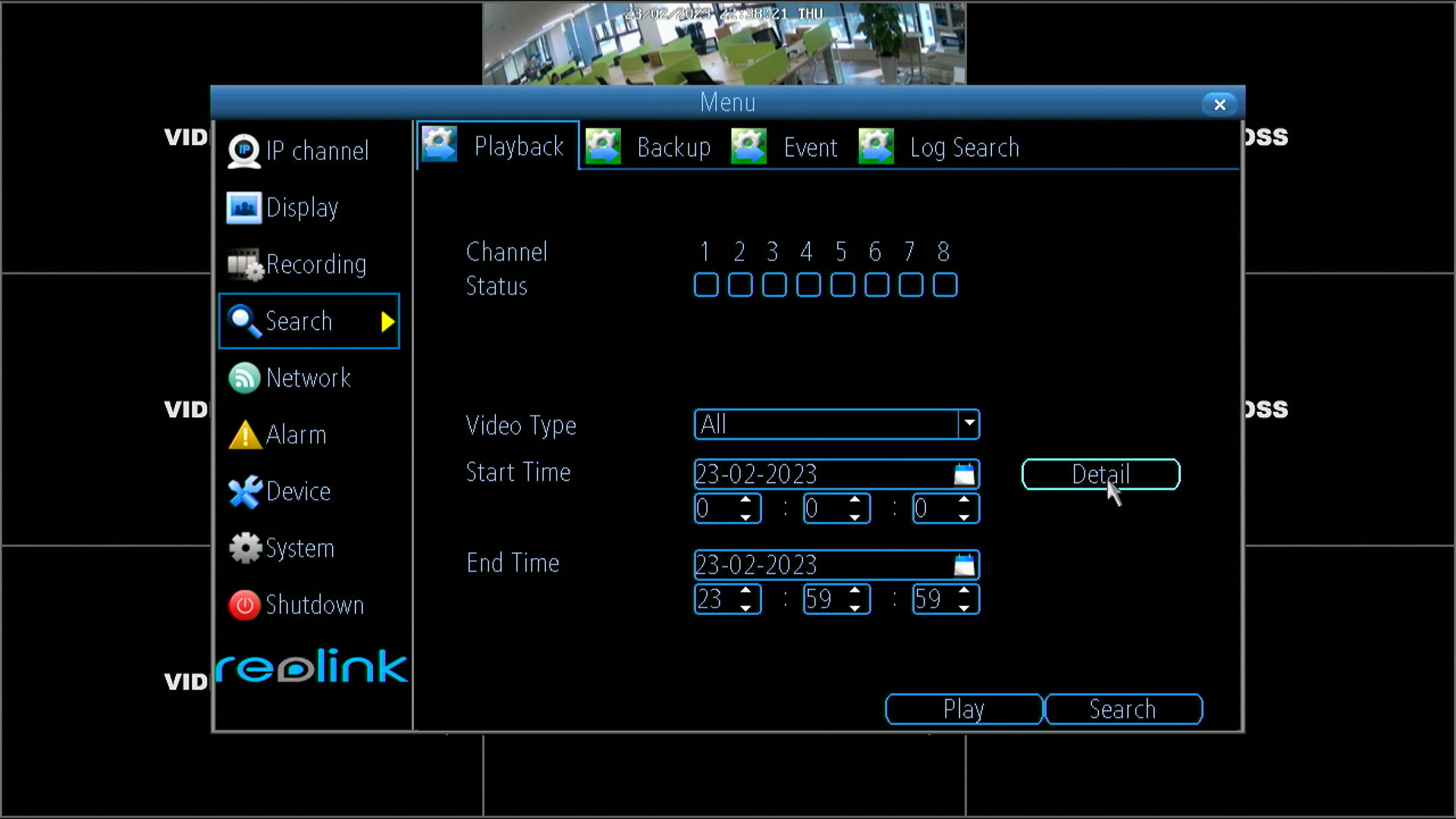Select the Playback tab

pyautogui.click(x=497, y=147)
